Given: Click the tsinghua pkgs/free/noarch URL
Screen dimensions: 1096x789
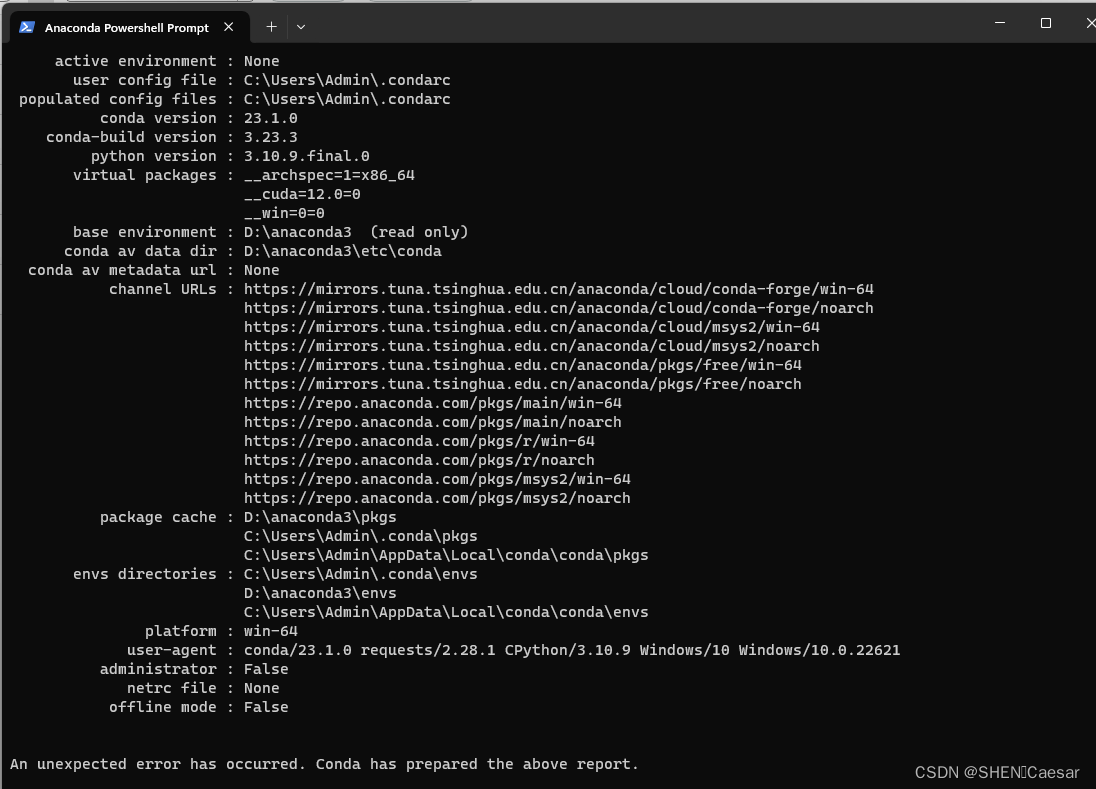Looking at the screenshot, I should pyautogui.click(x=522, y=384).
